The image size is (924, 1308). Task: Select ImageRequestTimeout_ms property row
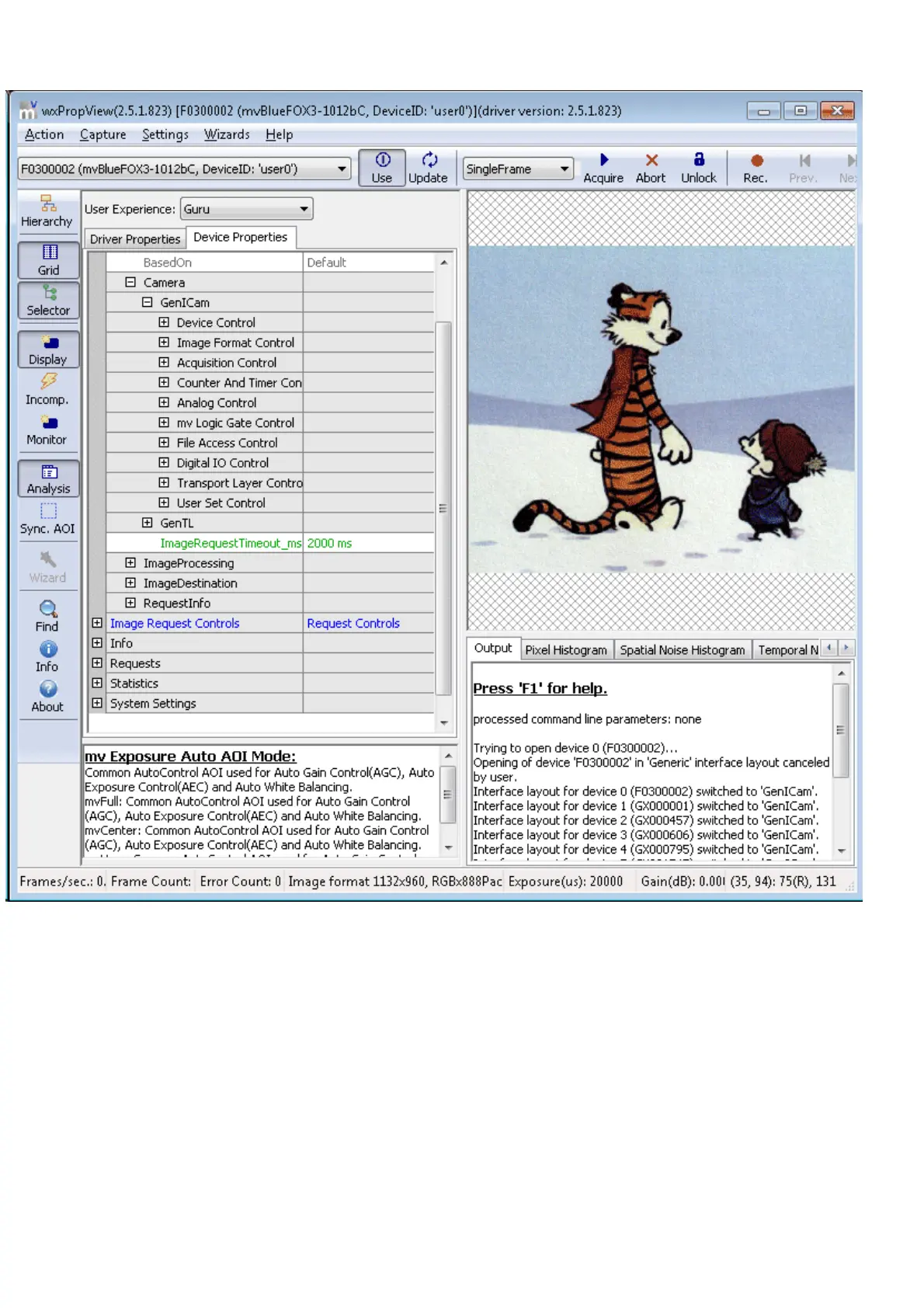(270, 543)
